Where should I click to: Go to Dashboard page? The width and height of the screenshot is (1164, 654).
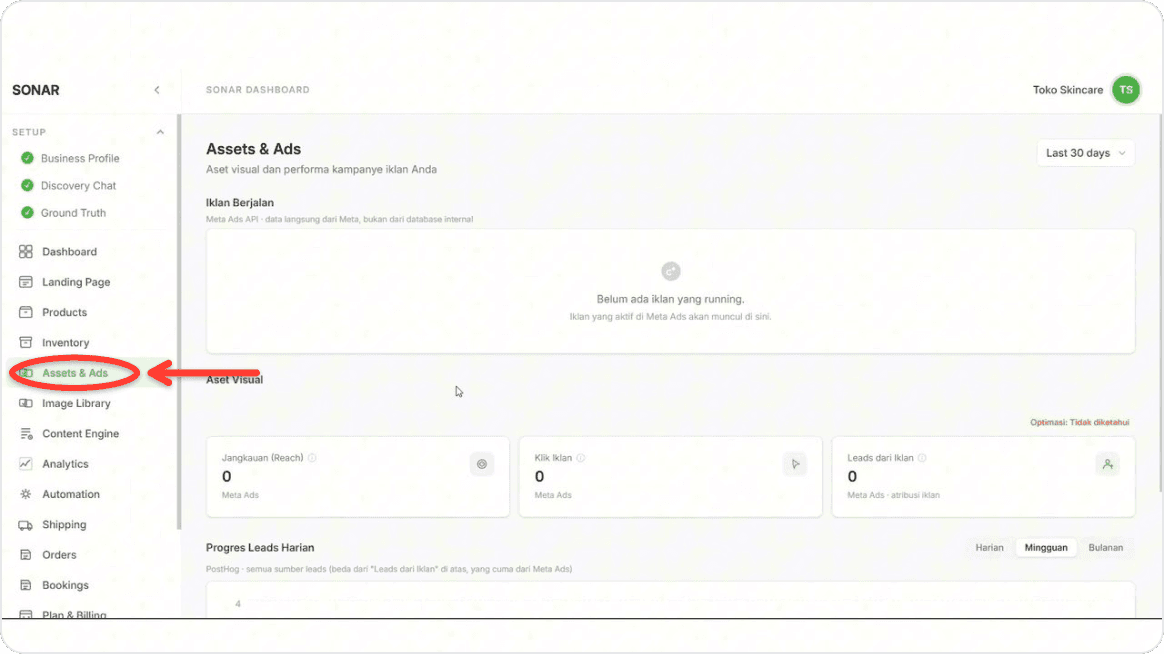[x=69, y=252]
